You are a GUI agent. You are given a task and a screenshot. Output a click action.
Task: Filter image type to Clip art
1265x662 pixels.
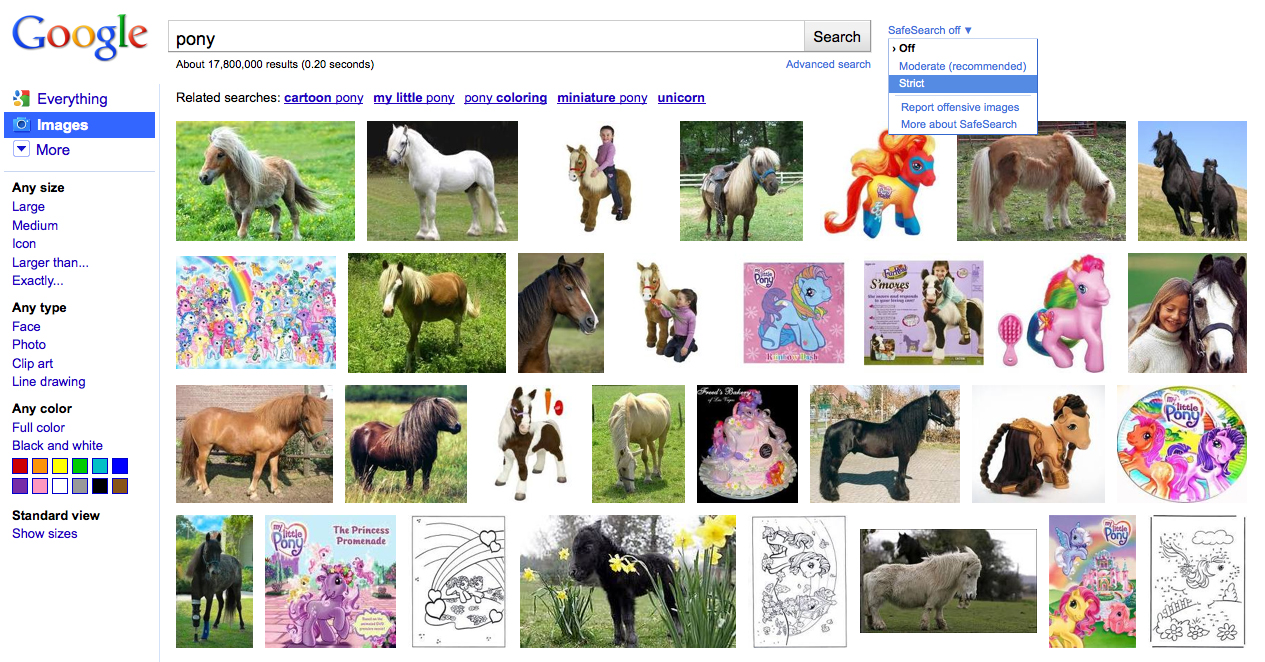pos(33,363)
